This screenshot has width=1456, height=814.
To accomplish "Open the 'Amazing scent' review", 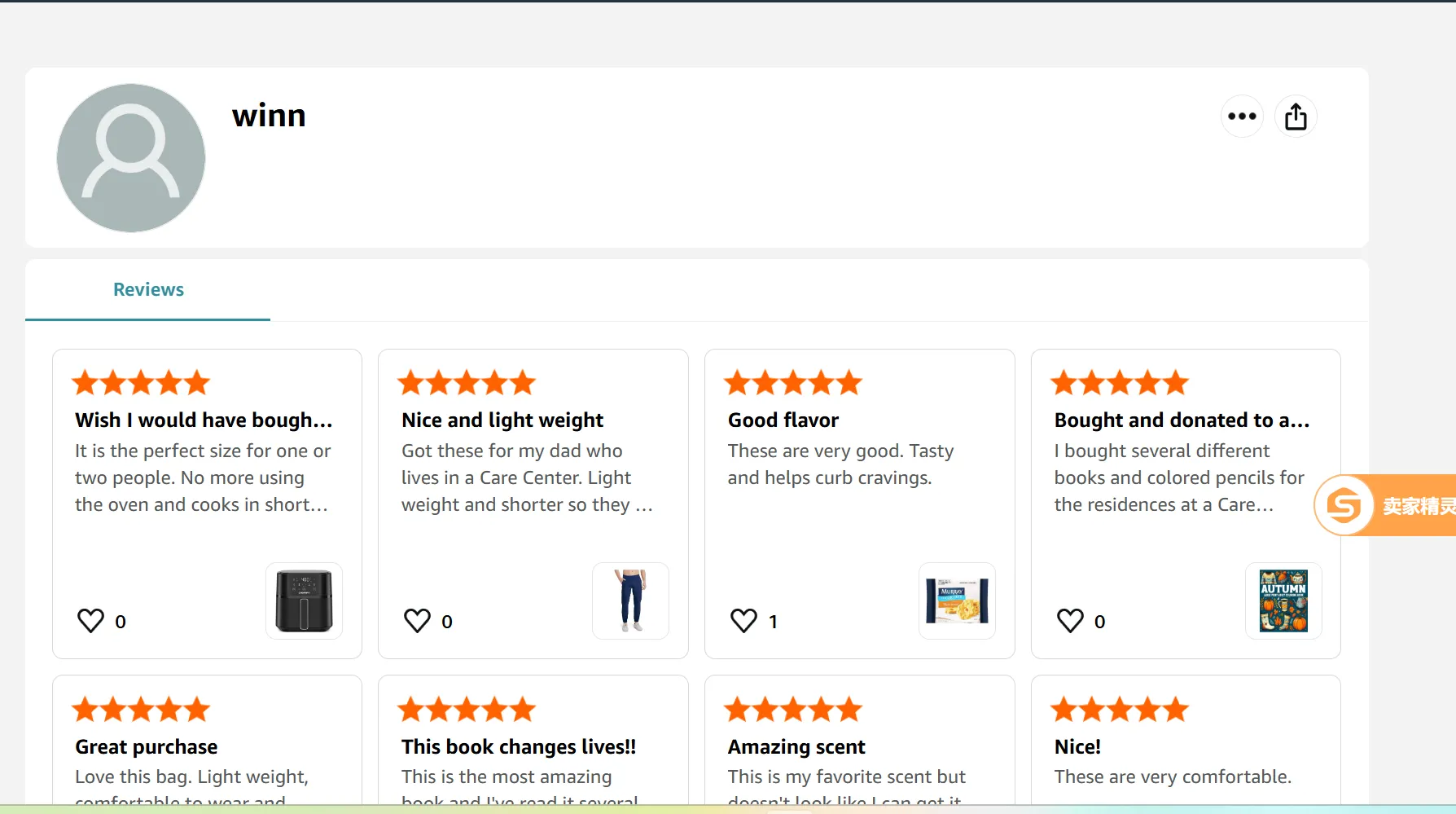I will 796,747.
